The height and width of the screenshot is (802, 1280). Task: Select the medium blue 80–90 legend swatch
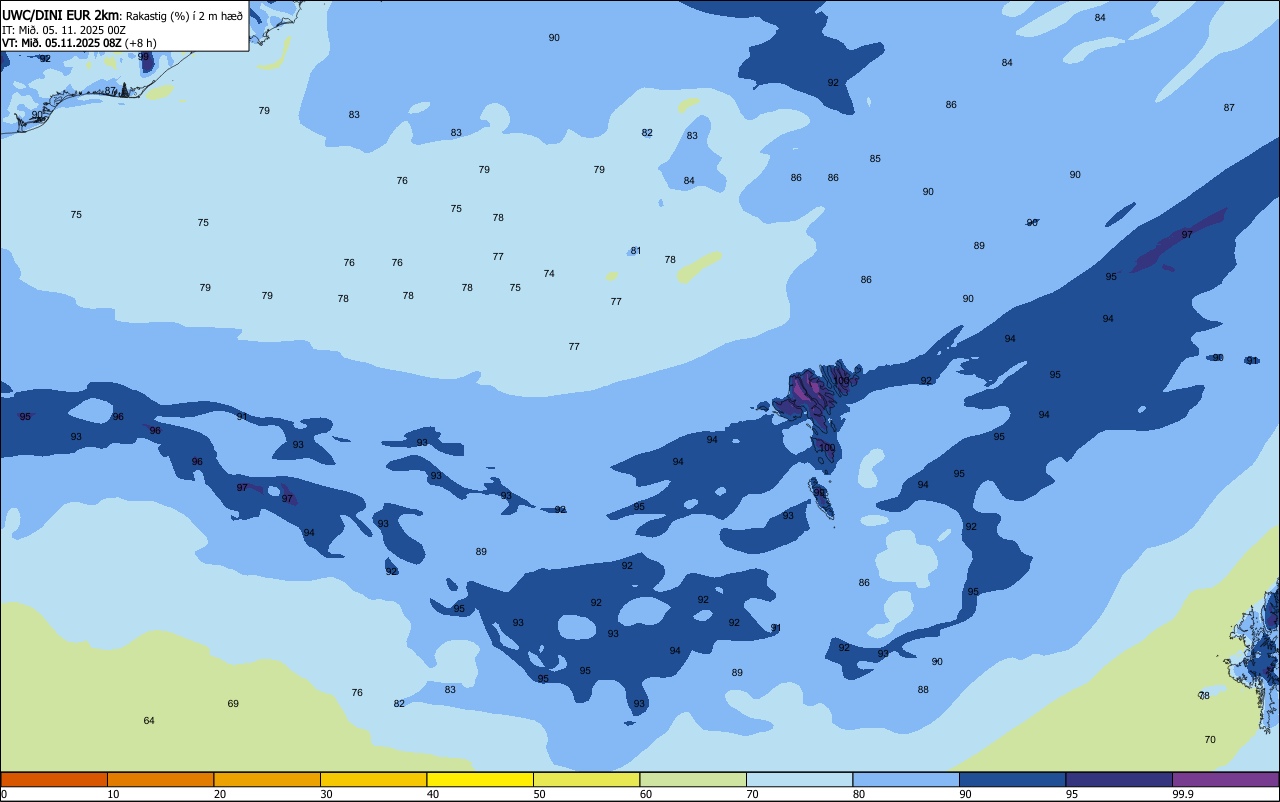point(906,779)
